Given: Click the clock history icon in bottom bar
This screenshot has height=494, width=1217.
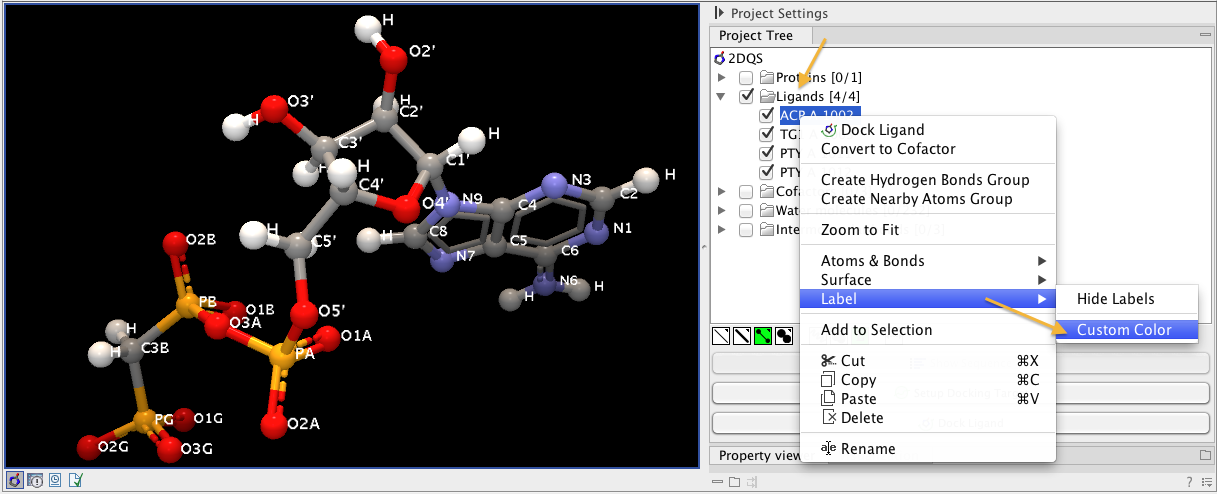Looking at the screenshot, I should click(x=55, y=480).
